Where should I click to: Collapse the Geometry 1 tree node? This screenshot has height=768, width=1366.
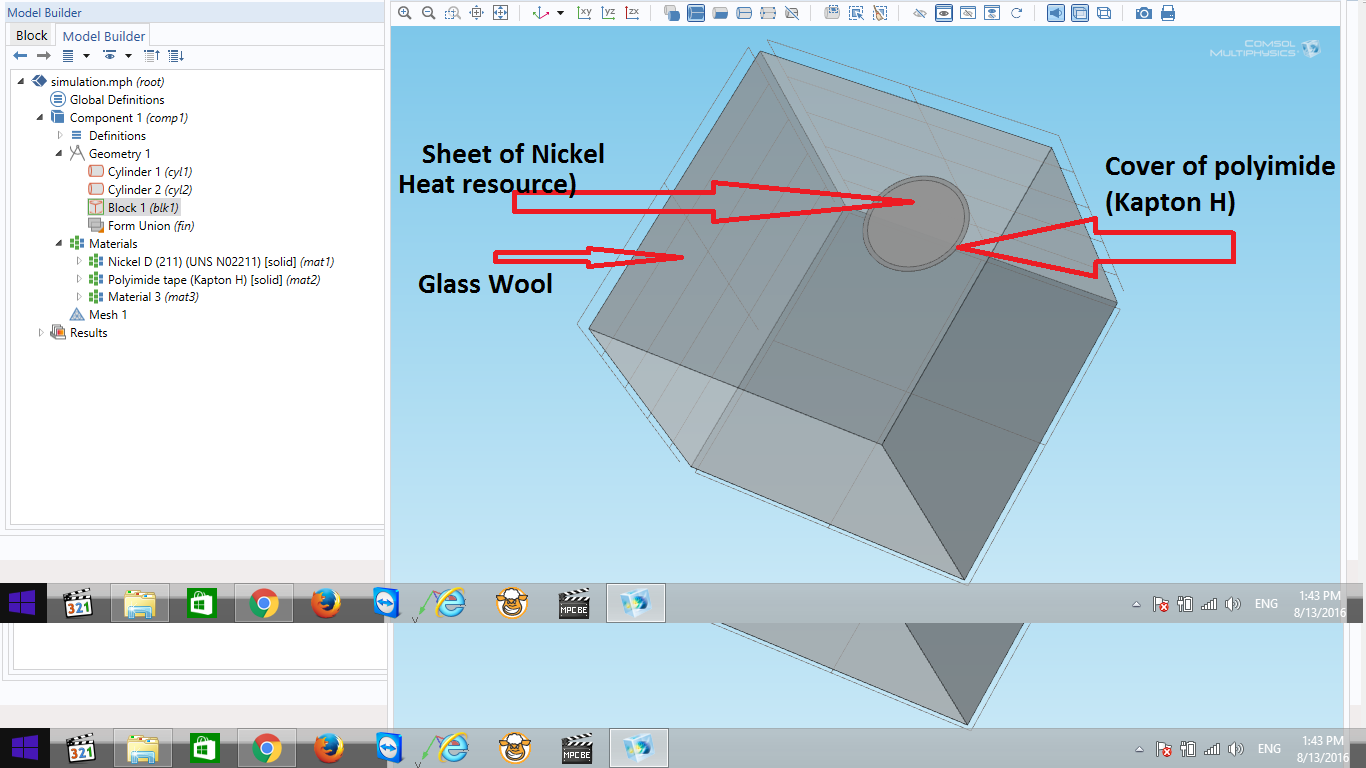(x=60, y=154)
